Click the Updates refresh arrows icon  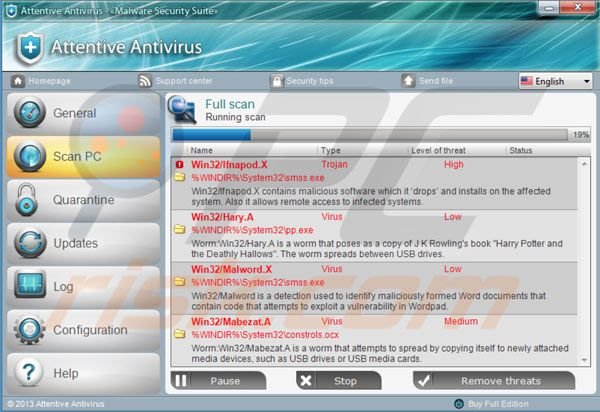pyautogui.click(x=30, y=243)
